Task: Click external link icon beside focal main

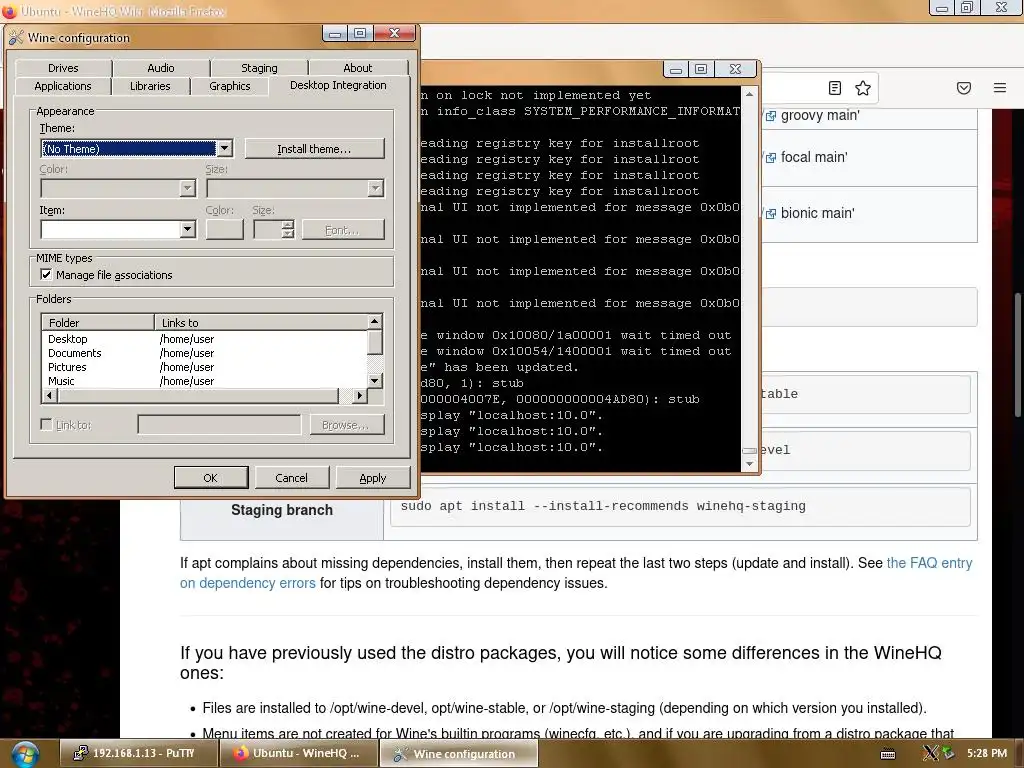Action: tap(771, 158)
